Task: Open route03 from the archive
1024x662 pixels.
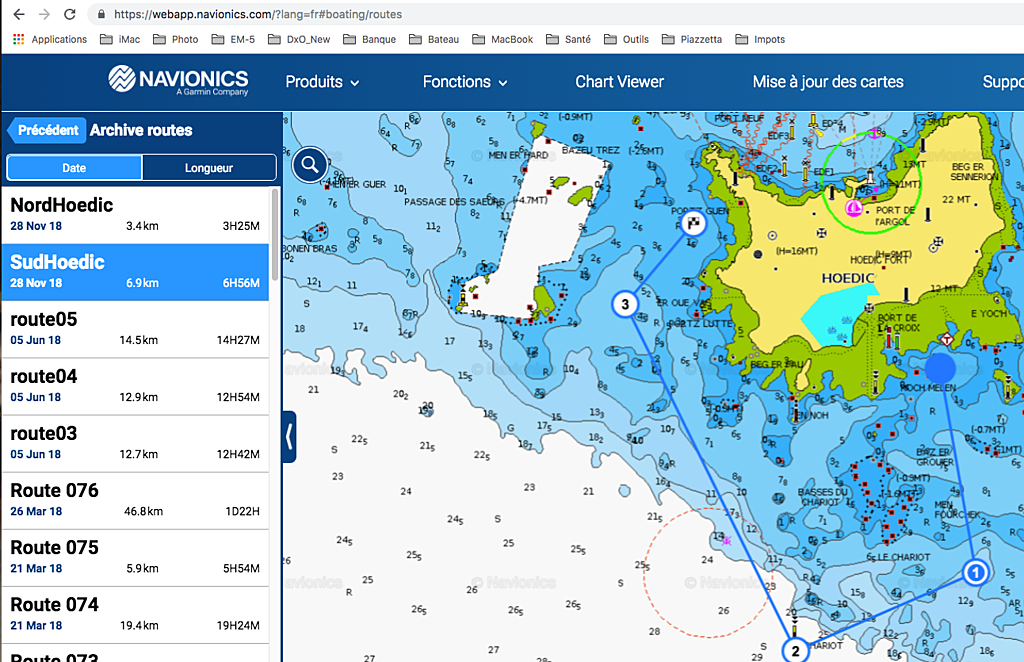Action: tap(135, 443)
